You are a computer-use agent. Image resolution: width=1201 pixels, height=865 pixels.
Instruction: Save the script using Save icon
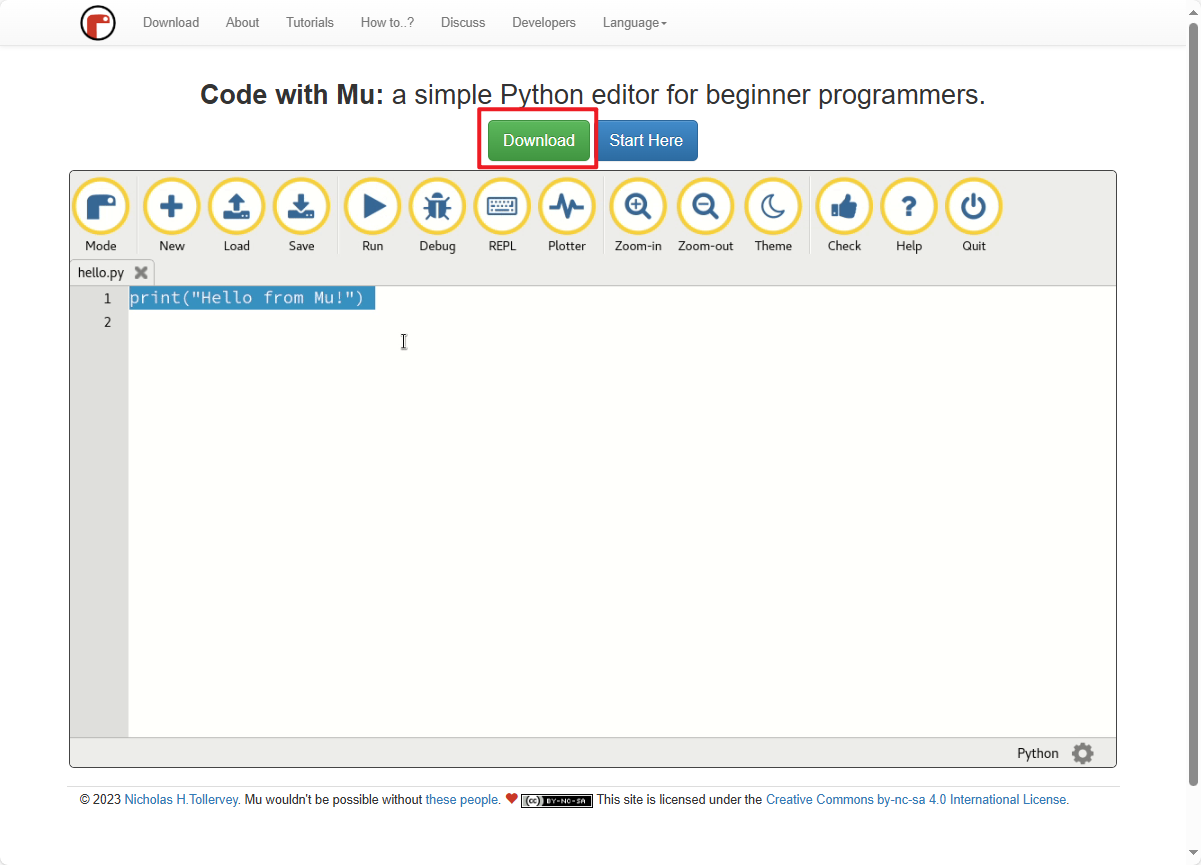point(301,207)
